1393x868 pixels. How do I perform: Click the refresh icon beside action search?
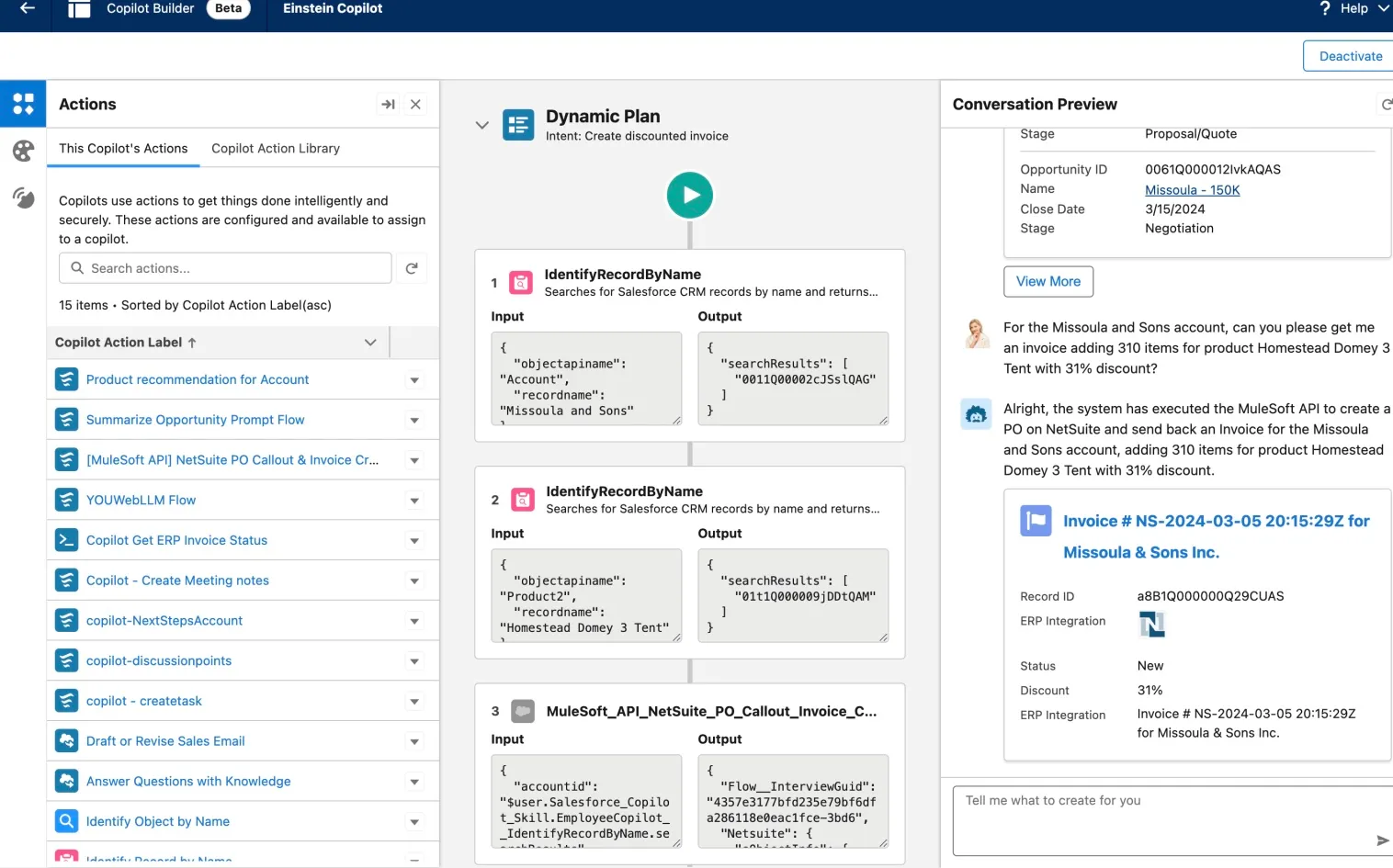(x=412, y=268)
